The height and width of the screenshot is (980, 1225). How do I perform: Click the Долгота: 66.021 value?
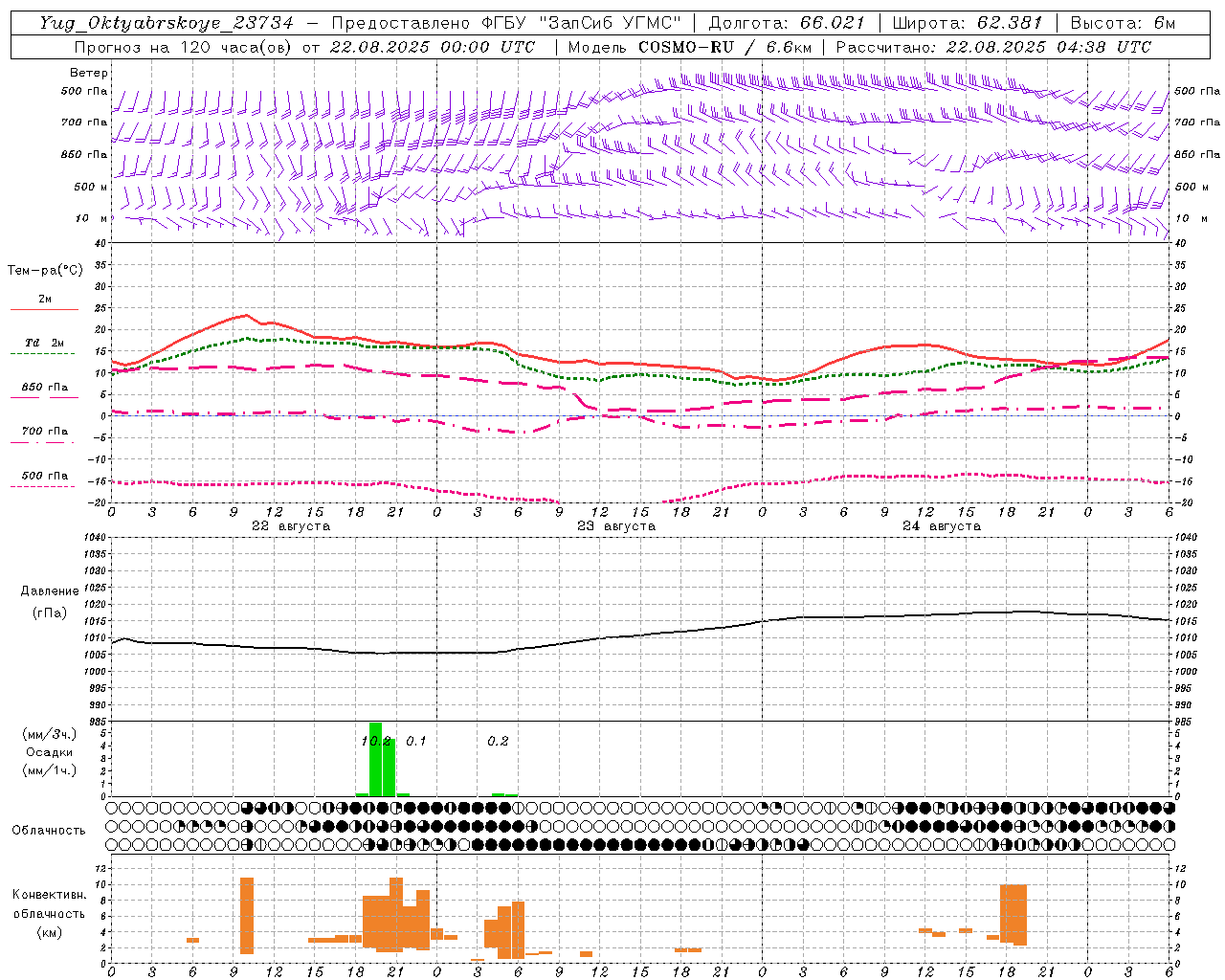pyautogui.click(x=787, y=23)
